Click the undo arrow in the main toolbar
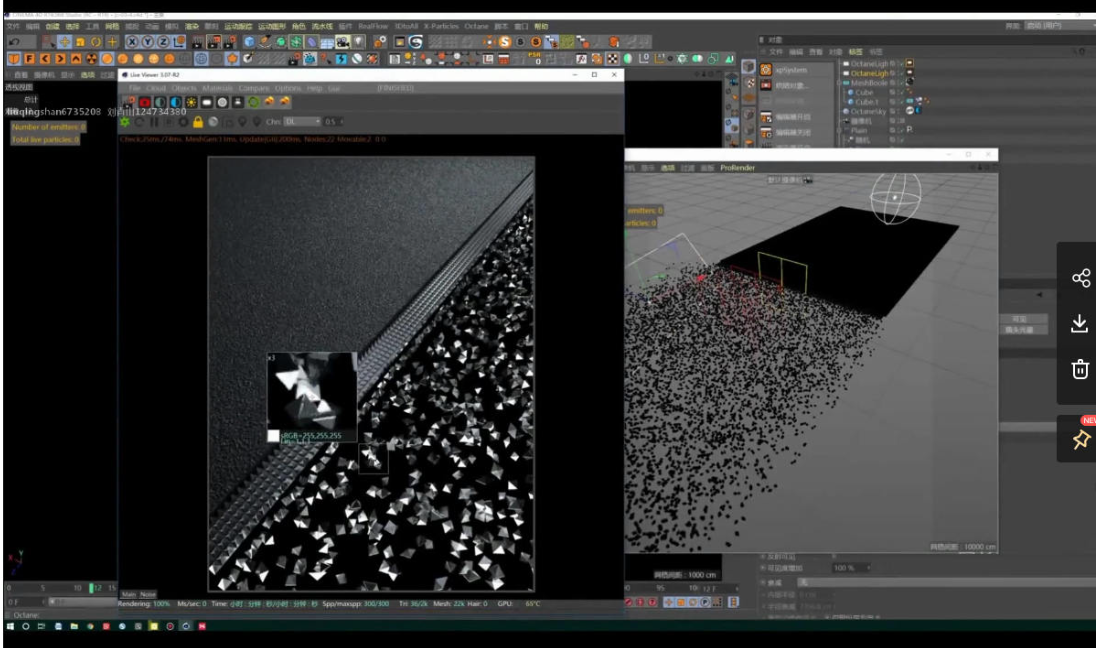 coord(14,42)
